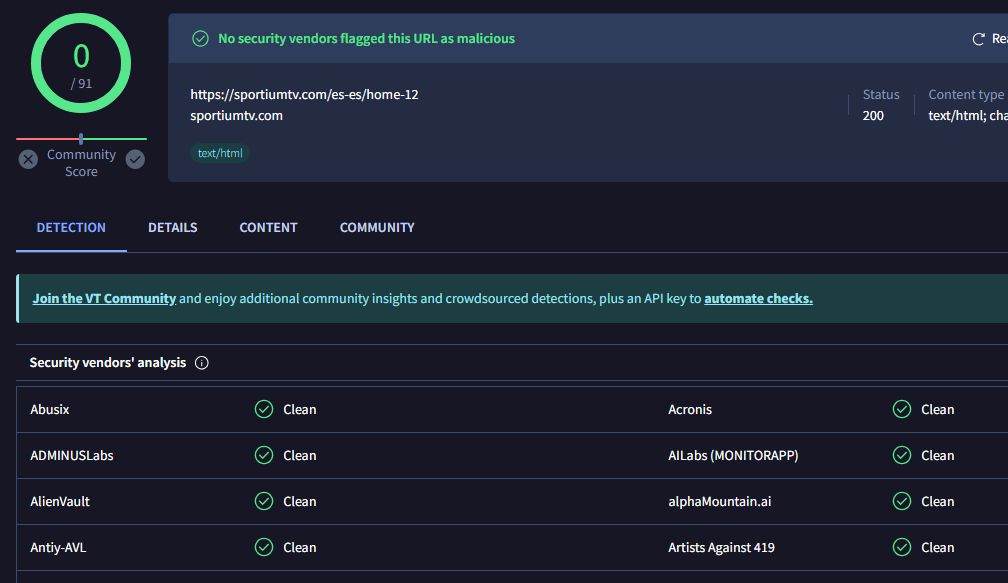Click the Clean check icon for ADMINUSLabs
Image resolution: width=1008 pixels, height=583 pixels.
point(264,455)
